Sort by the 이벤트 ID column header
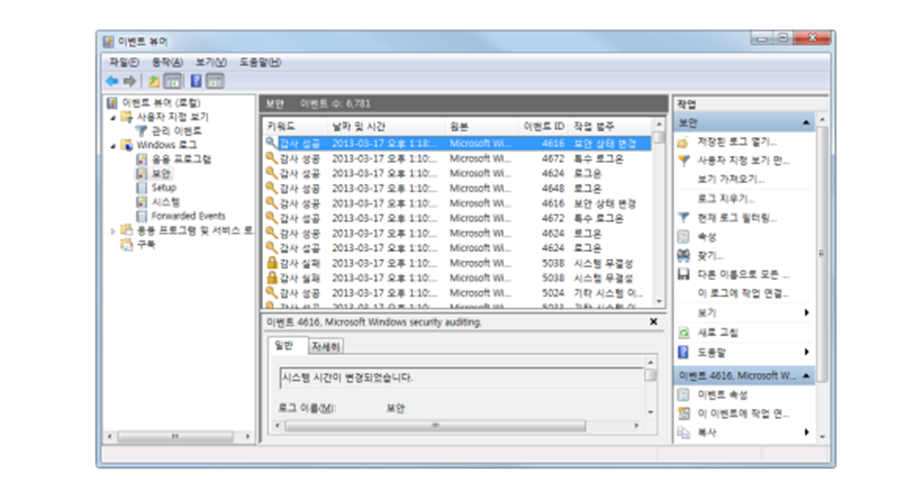This screenshot has width=924, height=503. (544, 126)
